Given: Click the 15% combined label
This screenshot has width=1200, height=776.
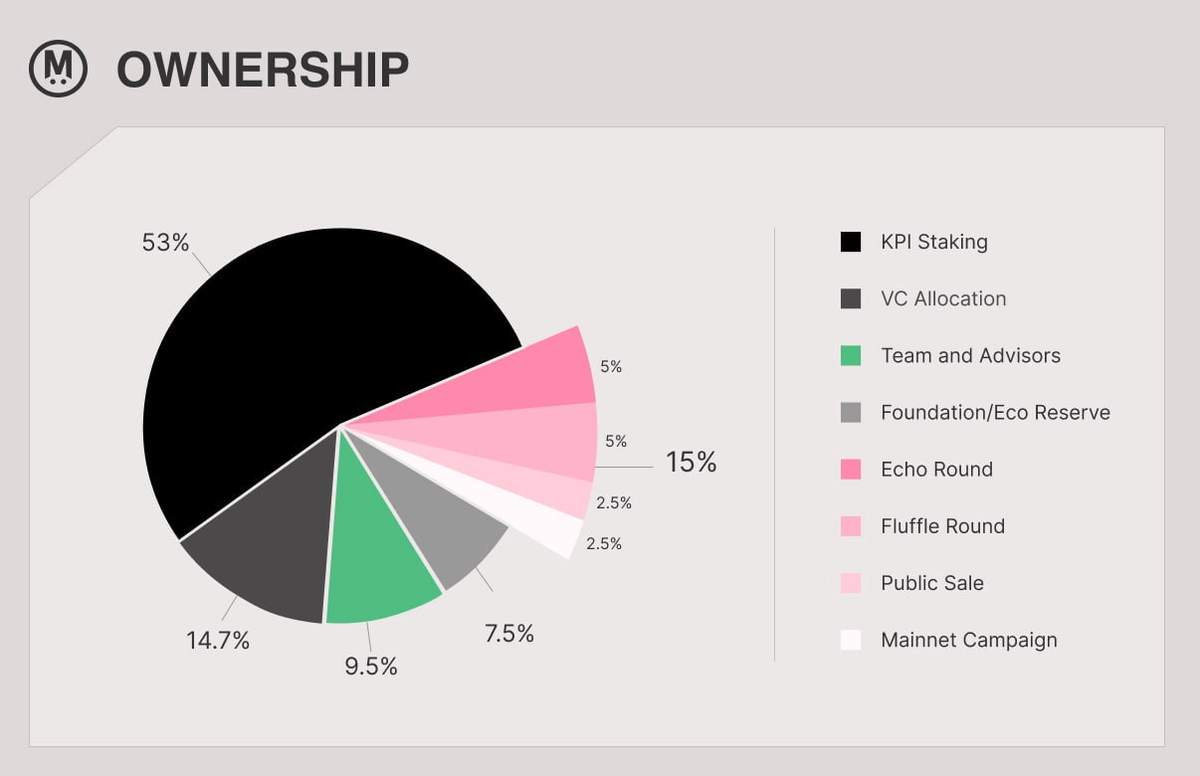Looking at the screenshot, I should [691, 463].
